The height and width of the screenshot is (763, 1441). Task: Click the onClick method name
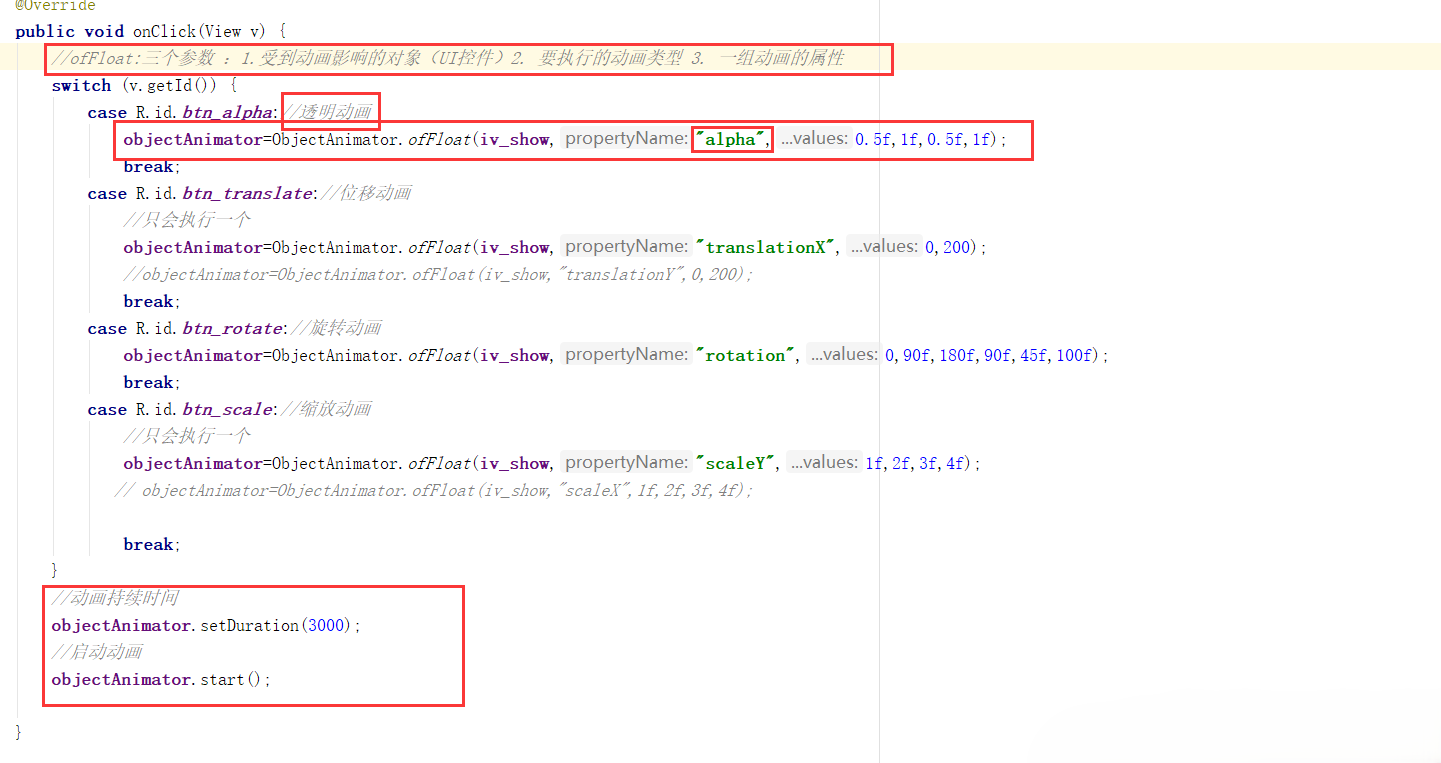click(x=167, y=31)
